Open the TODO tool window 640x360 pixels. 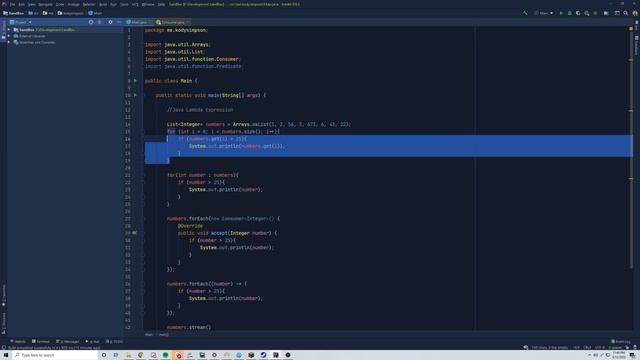(x=114, y=341)
